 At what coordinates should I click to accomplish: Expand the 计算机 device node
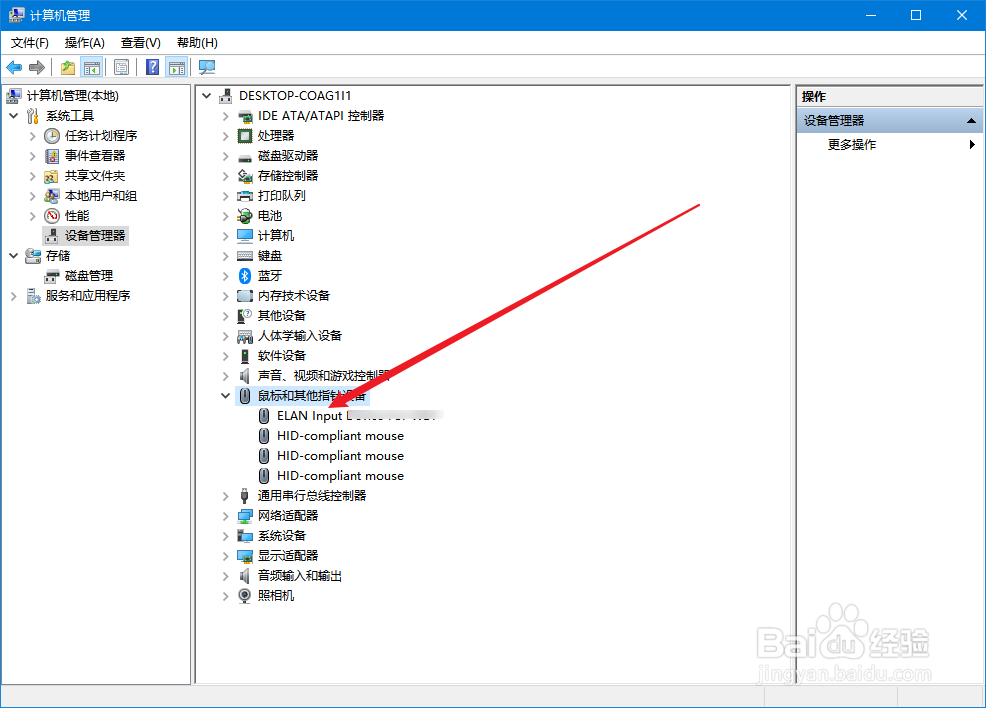[x=225, y=236]
